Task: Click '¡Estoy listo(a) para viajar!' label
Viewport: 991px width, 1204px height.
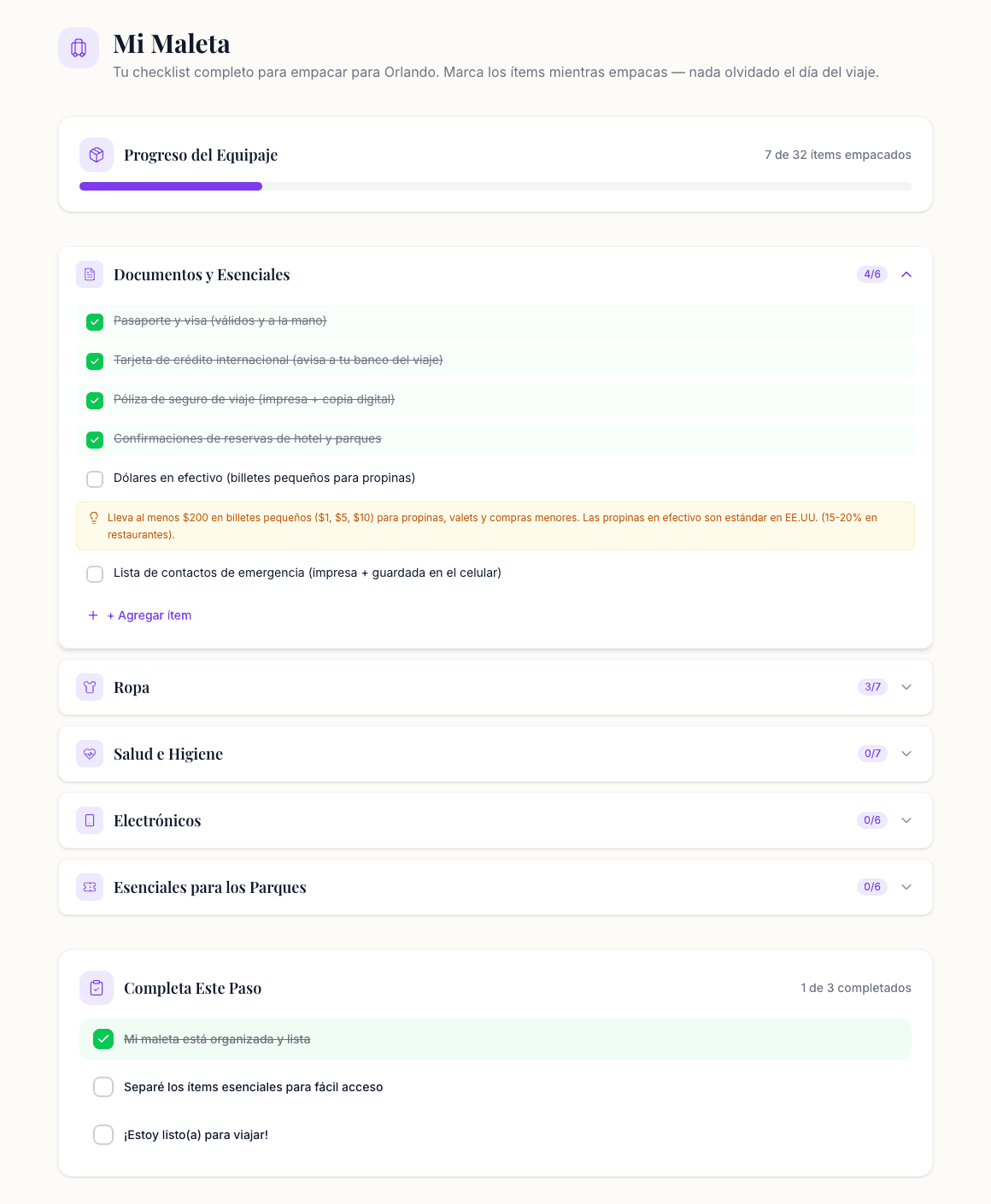Action: click(x=196, y=1135)
